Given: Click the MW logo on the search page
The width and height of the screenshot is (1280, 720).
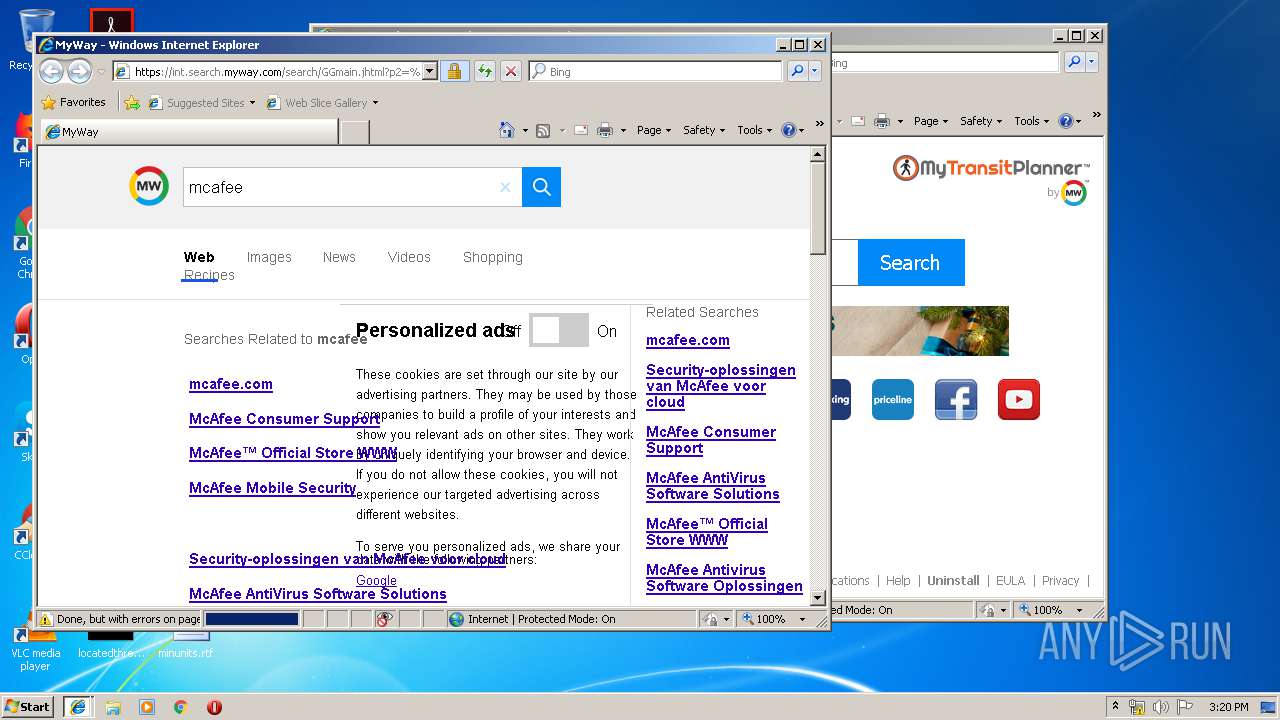Looking at the screenshot, I should click(x=149, y=186).
